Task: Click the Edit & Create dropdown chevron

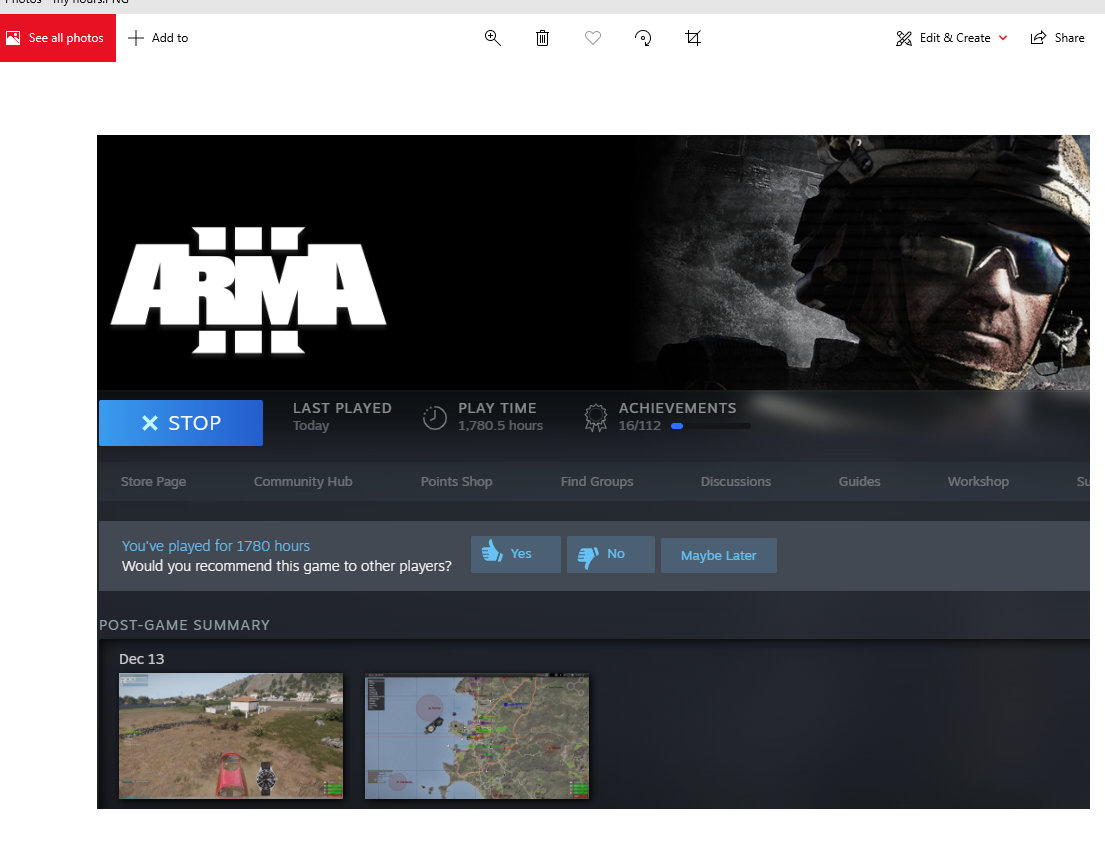Action: (x=1003, y=38)
